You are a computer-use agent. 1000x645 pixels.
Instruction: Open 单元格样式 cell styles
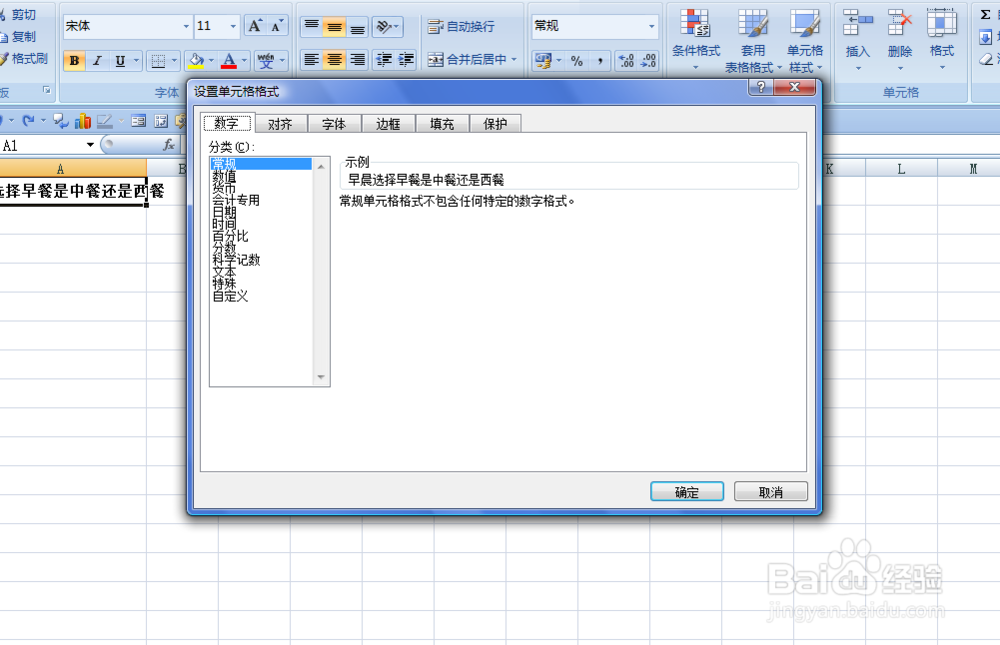point(805,40)
